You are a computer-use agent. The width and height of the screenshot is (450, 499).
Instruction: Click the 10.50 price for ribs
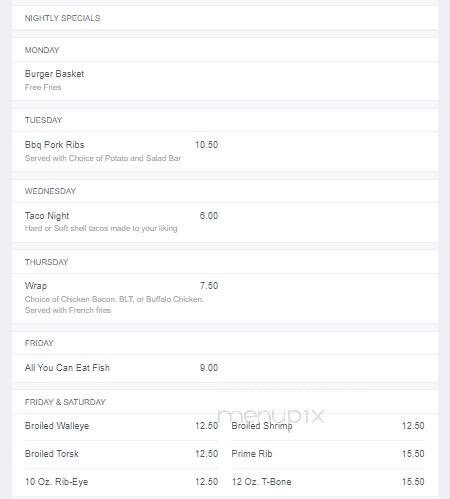pos(206,145)
